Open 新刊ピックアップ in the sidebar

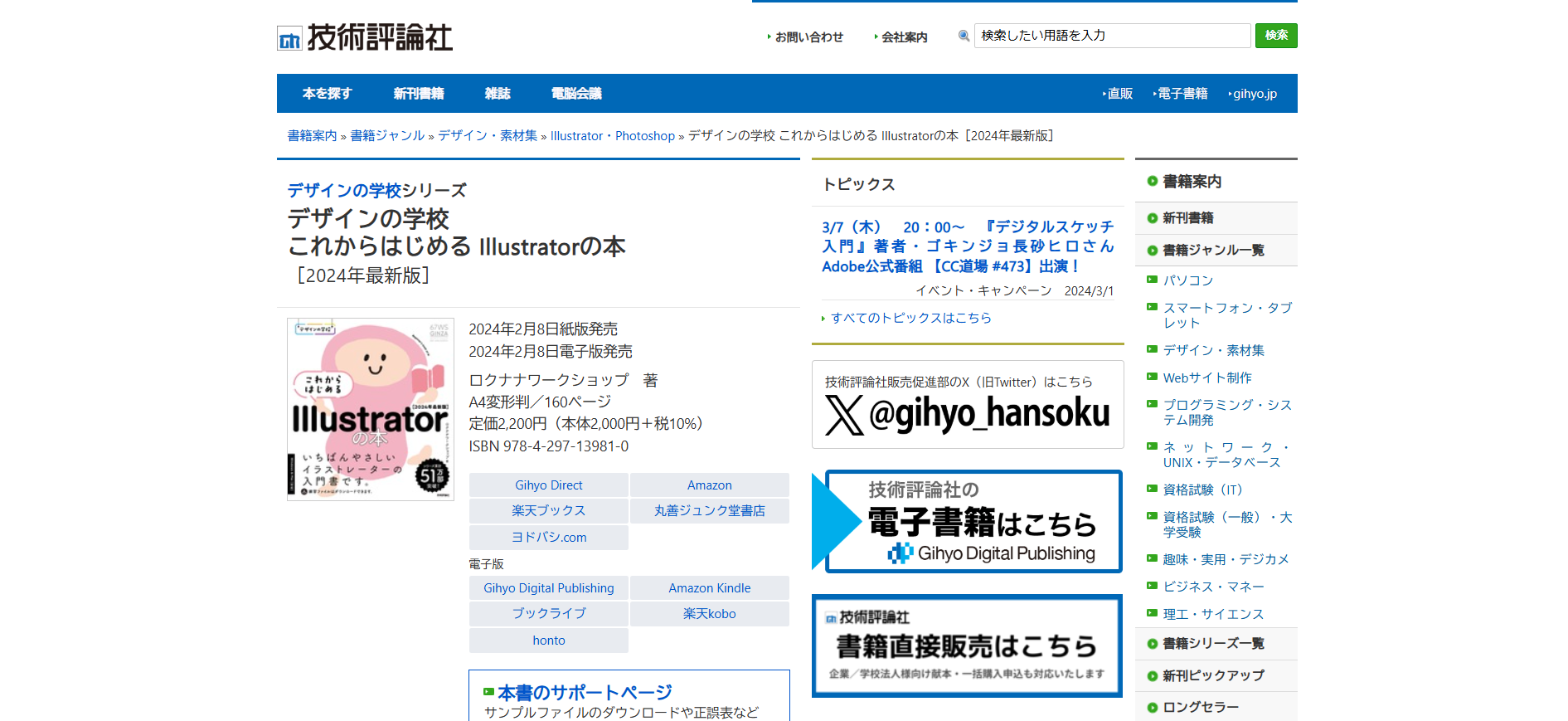(1213, 676)
